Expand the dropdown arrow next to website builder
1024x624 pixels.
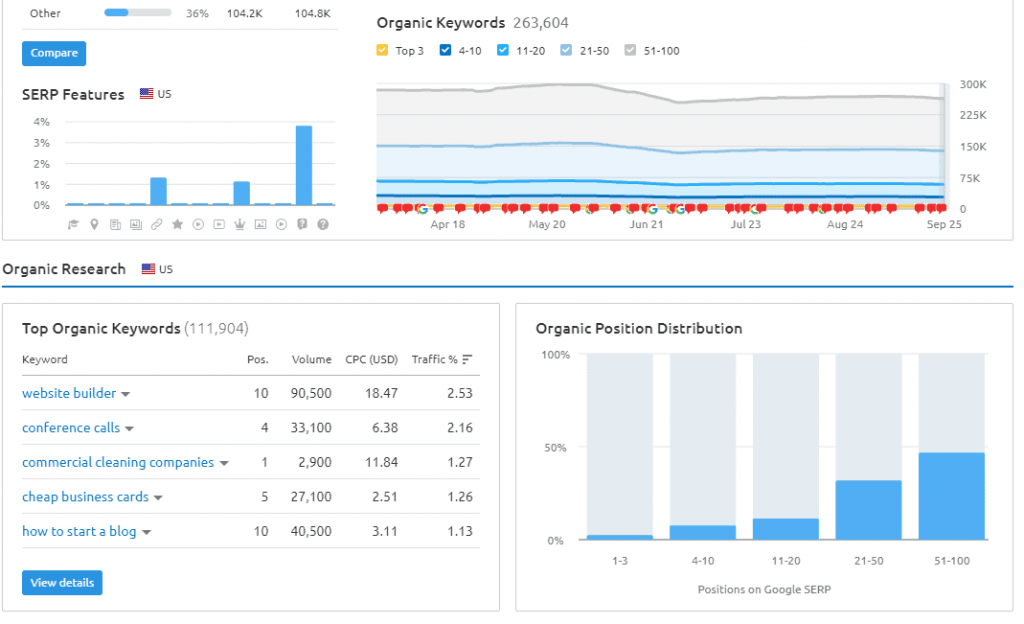[125, 394]
